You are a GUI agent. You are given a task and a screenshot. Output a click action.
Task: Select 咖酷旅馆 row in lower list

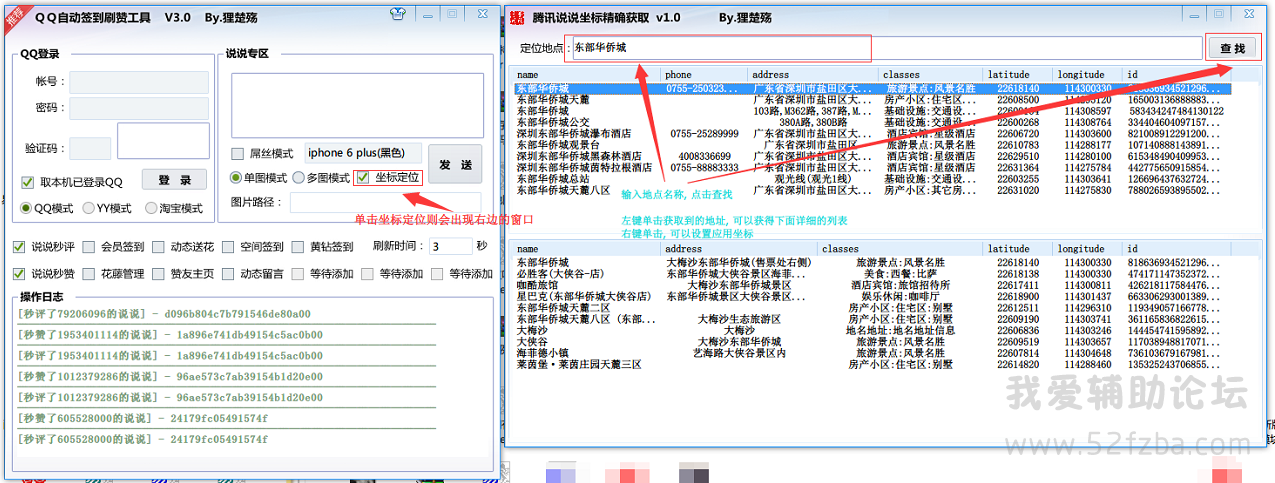click(871, 285)
